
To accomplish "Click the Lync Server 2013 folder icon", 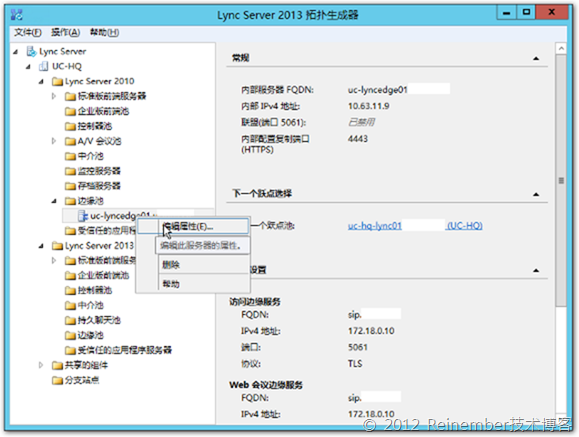I will coord(57,246).
